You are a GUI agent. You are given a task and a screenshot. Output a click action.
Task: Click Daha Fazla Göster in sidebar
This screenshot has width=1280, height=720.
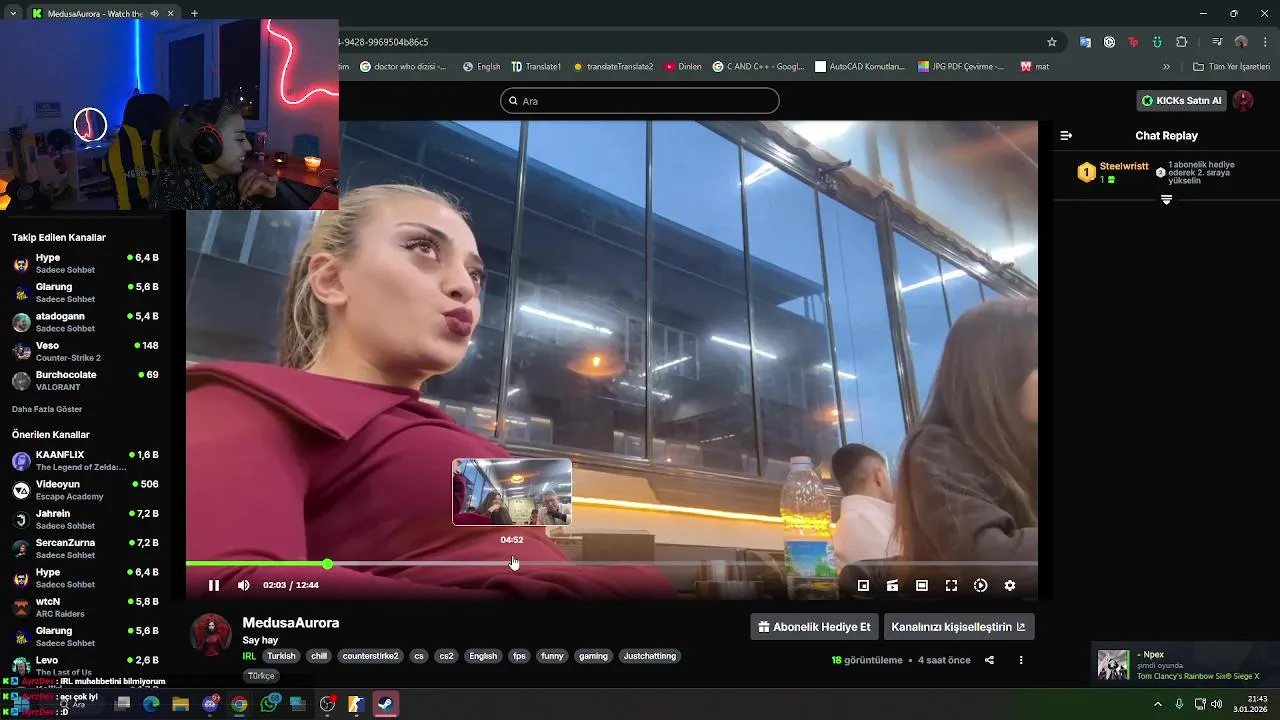click(47, 409)
